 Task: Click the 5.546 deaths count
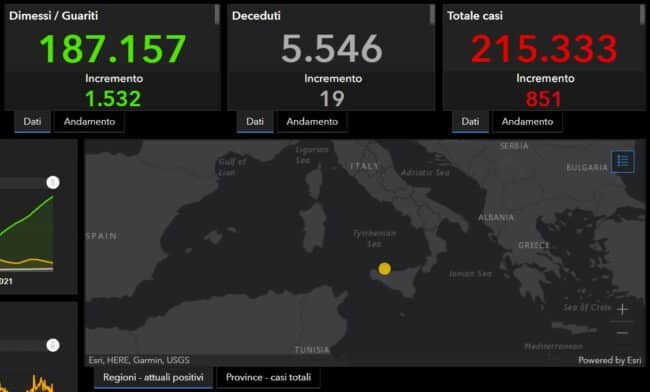coord(332,49)
